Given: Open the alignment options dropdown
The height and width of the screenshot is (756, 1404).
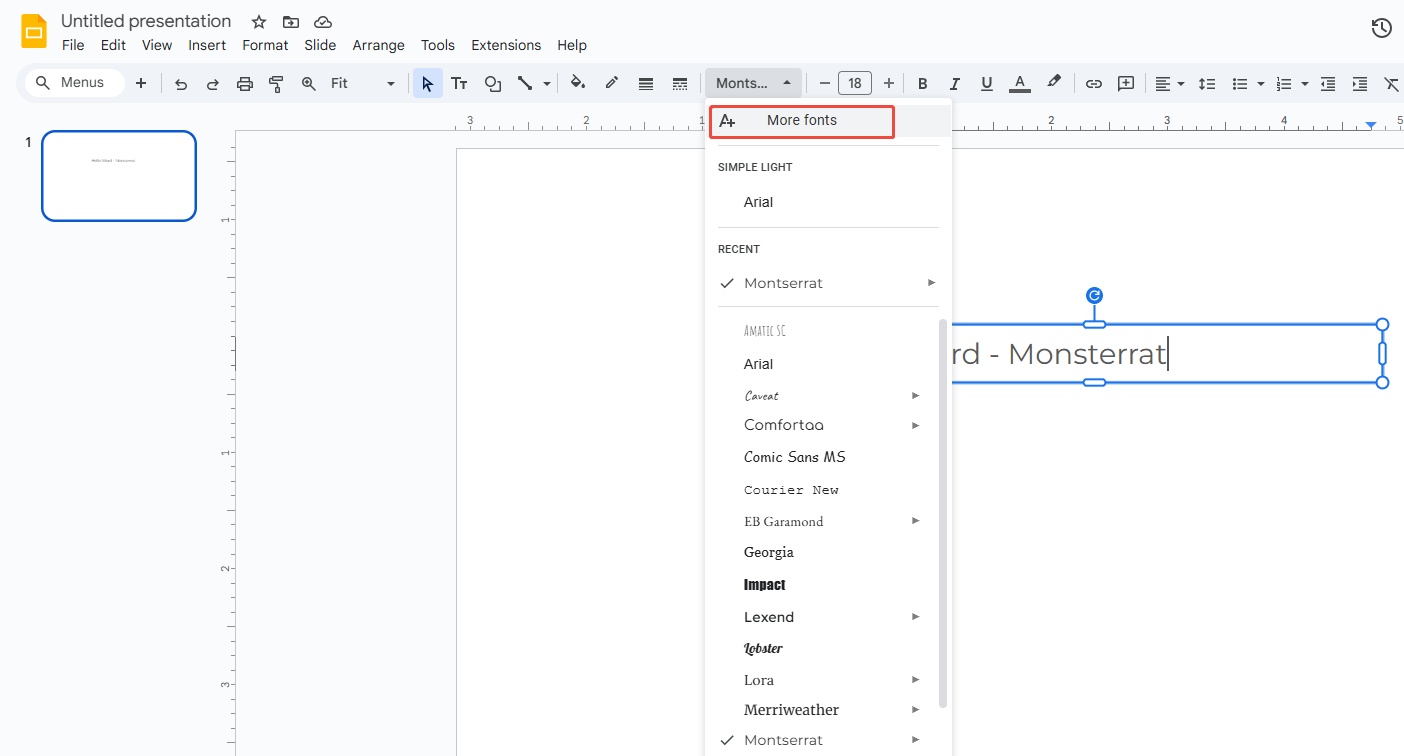Looking at the screenshot, I should tap(1168, 83).
